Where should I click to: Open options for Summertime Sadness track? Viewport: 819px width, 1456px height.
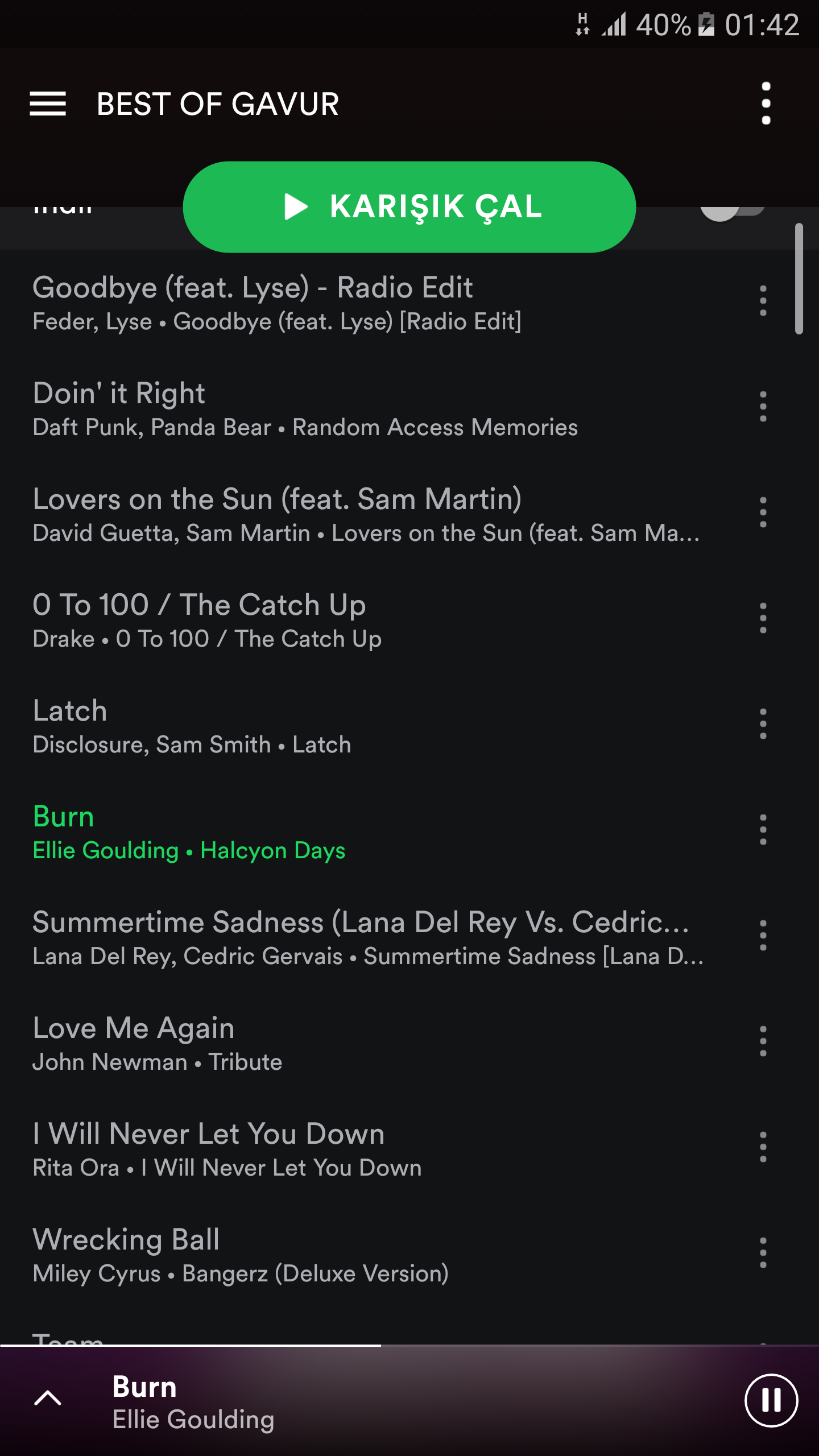pyautogui.click(x=763, y=936)
